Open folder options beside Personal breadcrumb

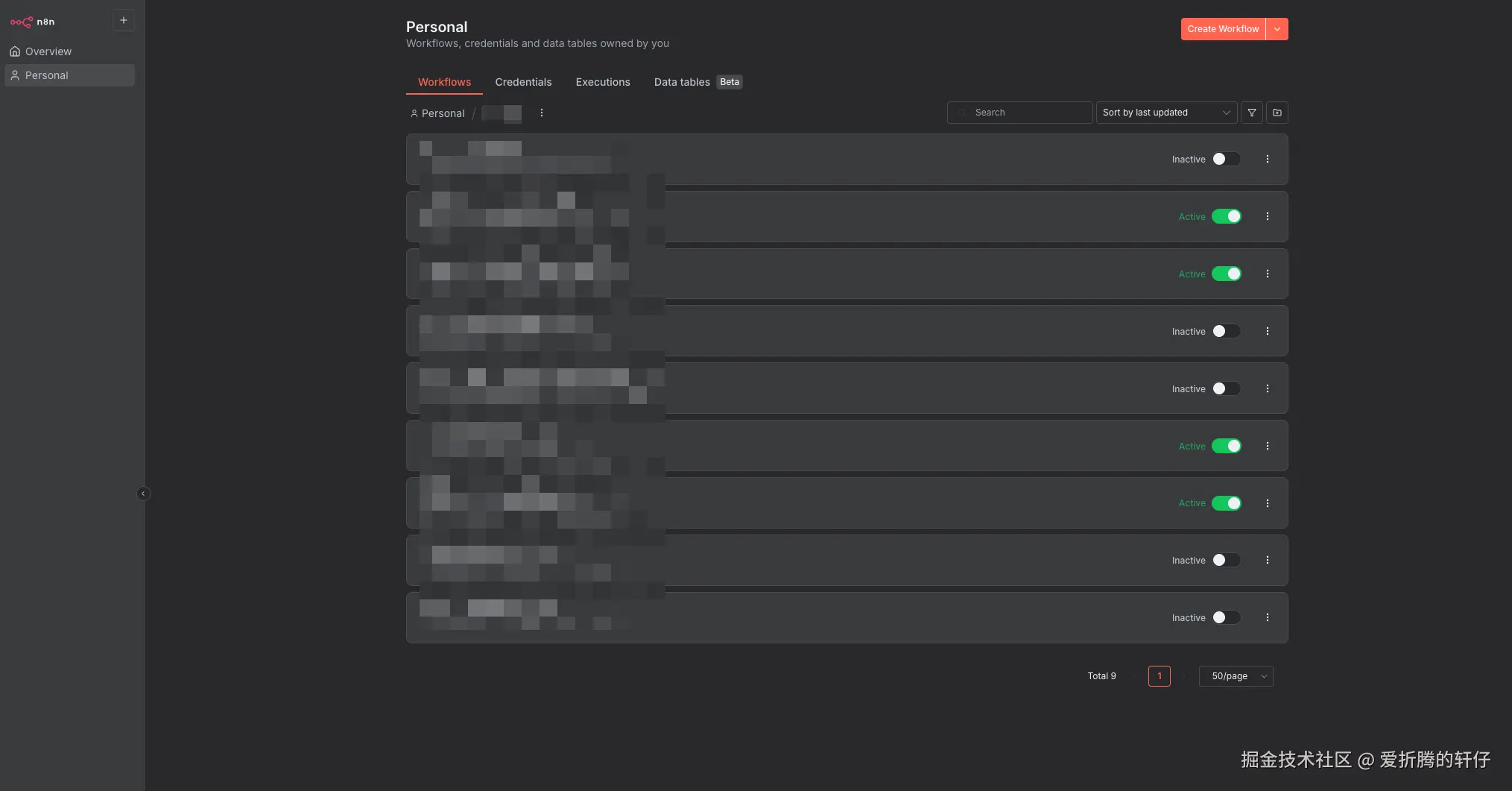(x=542, y=113)
